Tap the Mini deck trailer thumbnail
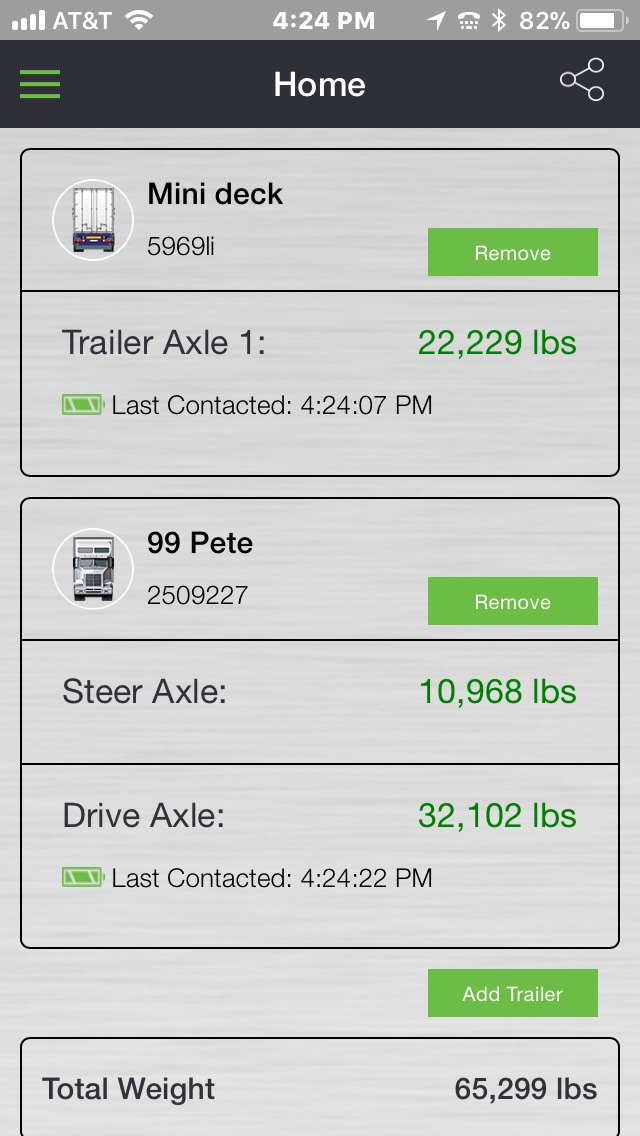 coord(93,220)
